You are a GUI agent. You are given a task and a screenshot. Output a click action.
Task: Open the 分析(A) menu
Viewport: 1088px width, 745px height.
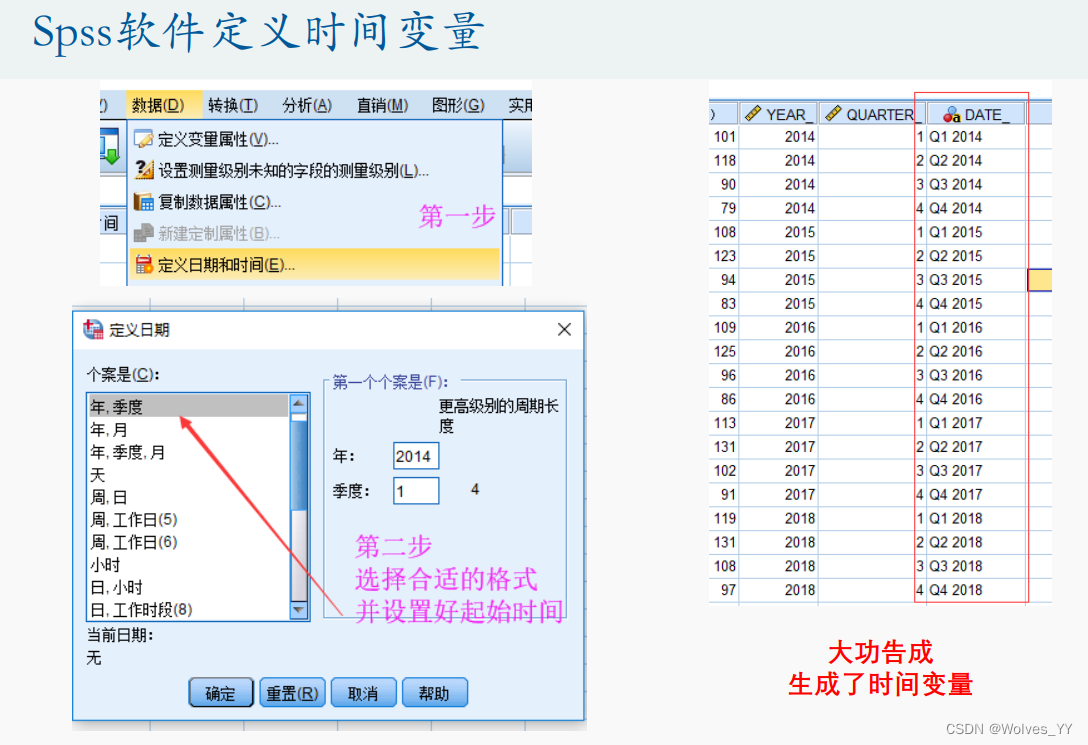click(x=307, y=105)
